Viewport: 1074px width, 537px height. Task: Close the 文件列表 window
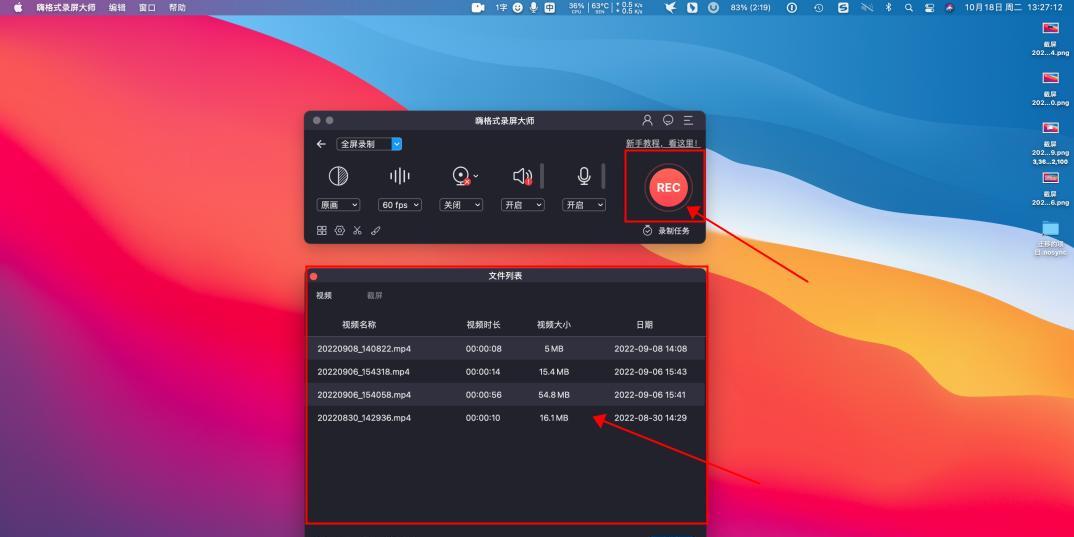(x=314, y=276)
